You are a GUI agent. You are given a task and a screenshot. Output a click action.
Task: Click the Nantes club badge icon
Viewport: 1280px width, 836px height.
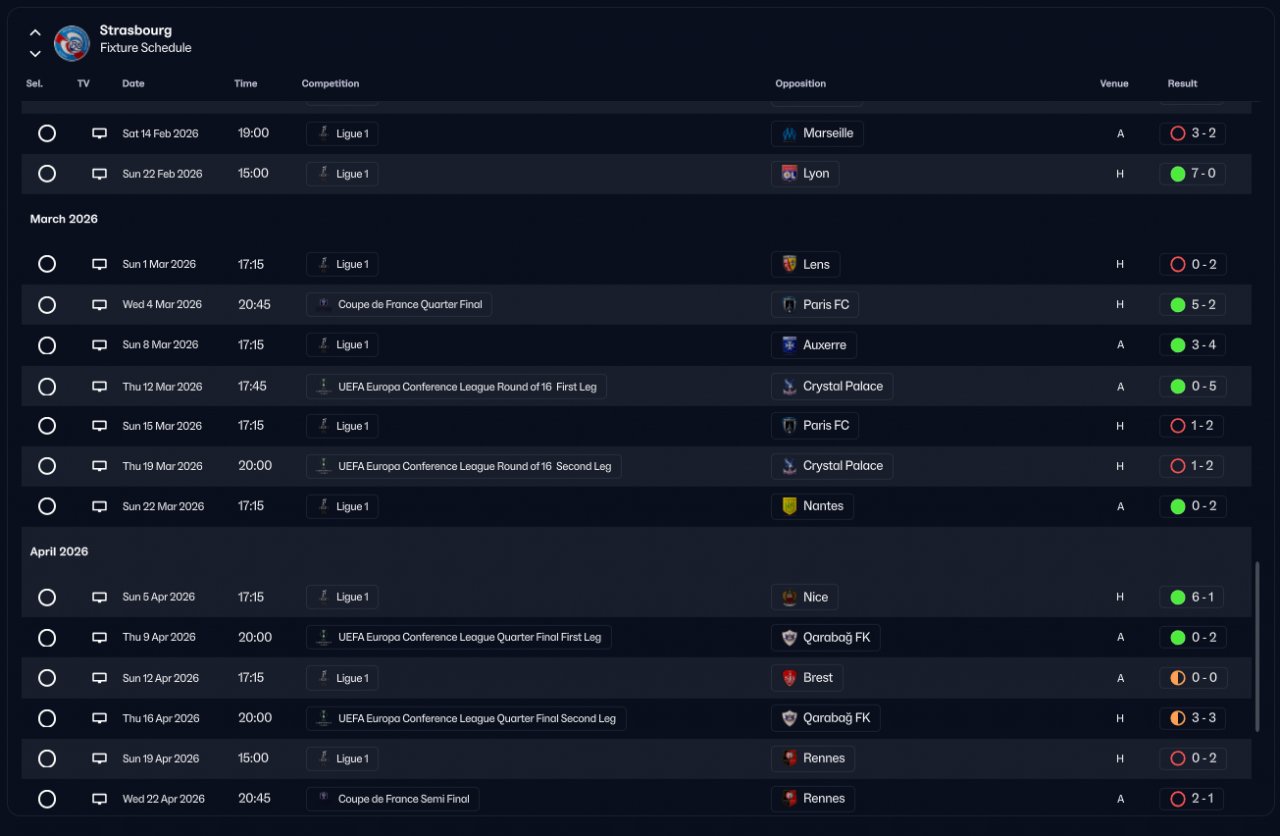[789, 506]
